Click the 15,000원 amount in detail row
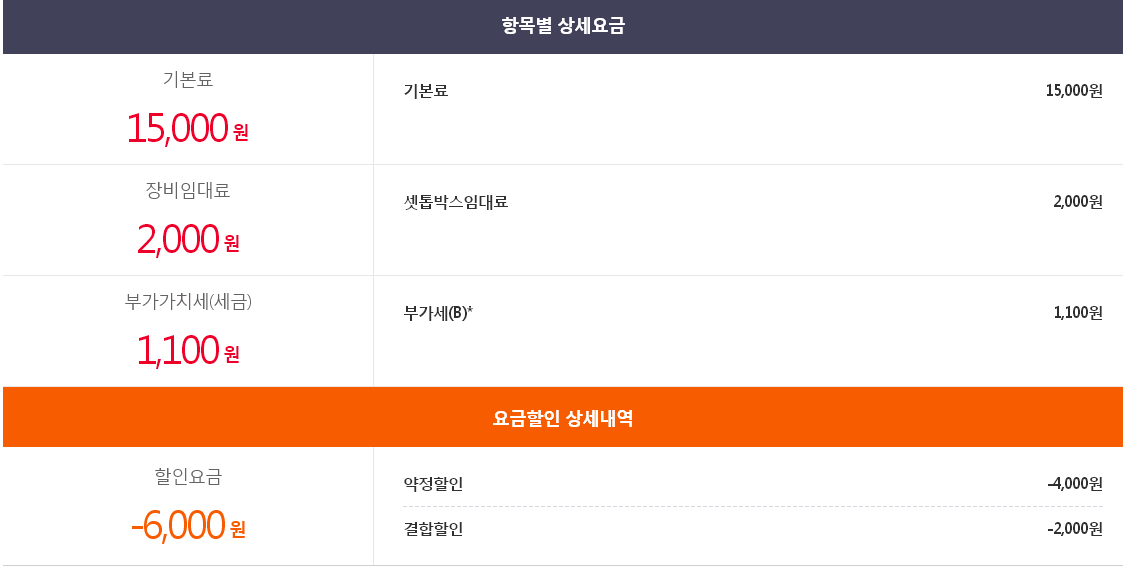This screenshot has width=1126, height=572. coord(1073,91)
